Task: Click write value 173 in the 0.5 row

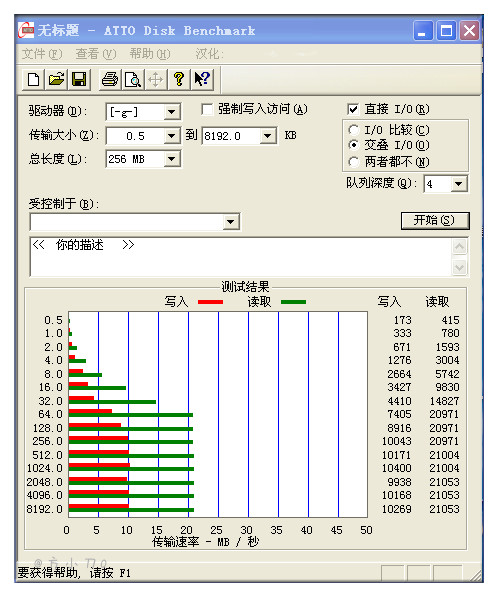Action: pos(403,320)
